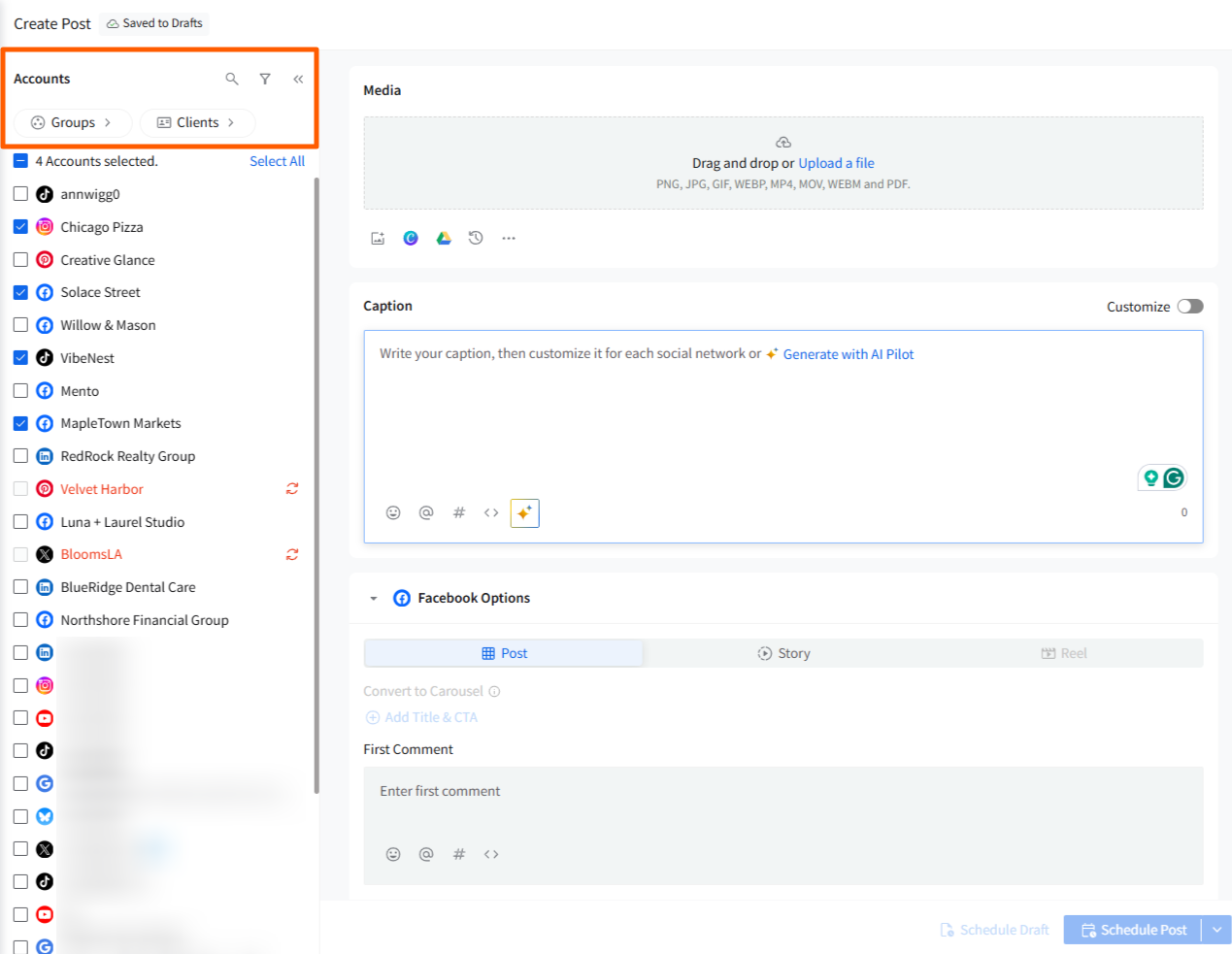Add hashtag from caption toolbar
Screen dimensions: 1232x954
pyautogui.click(x=459, y=512)
